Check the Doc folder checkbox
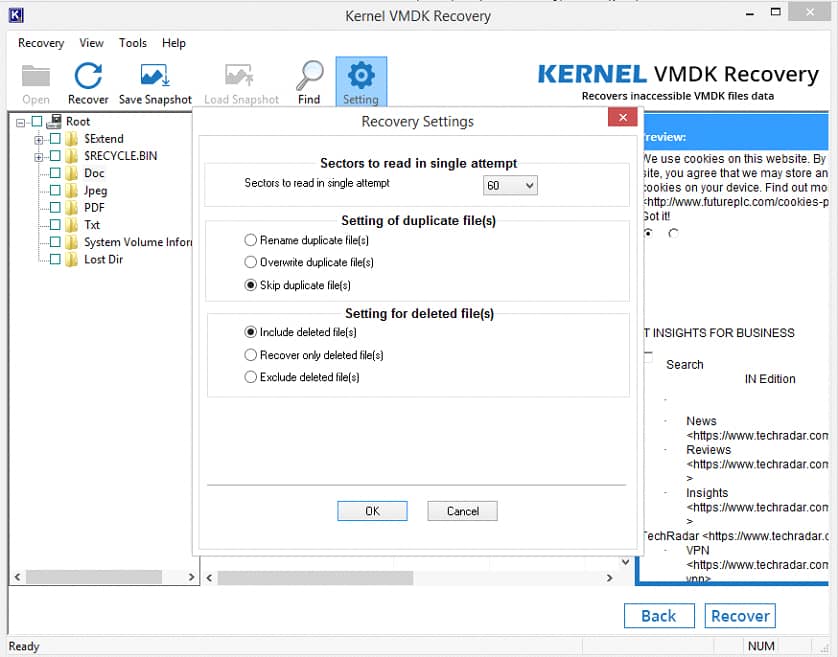The width and height of the screenshot is (838, 657). pos(55,173)
